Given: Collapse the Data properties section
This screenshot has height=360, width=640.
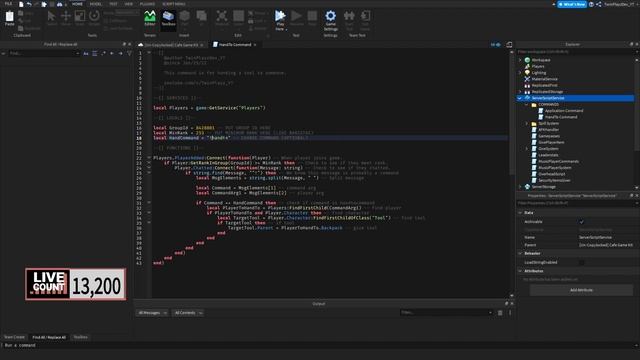Looking at the screenshot, I should (520, 213).
